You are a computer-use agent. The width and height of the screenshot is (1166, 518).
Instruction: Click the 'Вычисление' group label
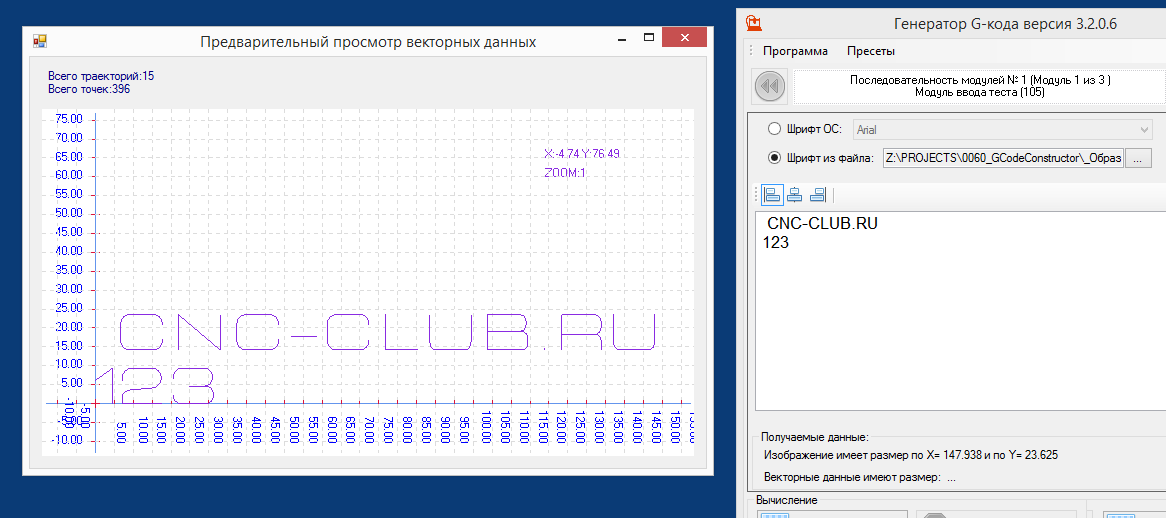787,499
